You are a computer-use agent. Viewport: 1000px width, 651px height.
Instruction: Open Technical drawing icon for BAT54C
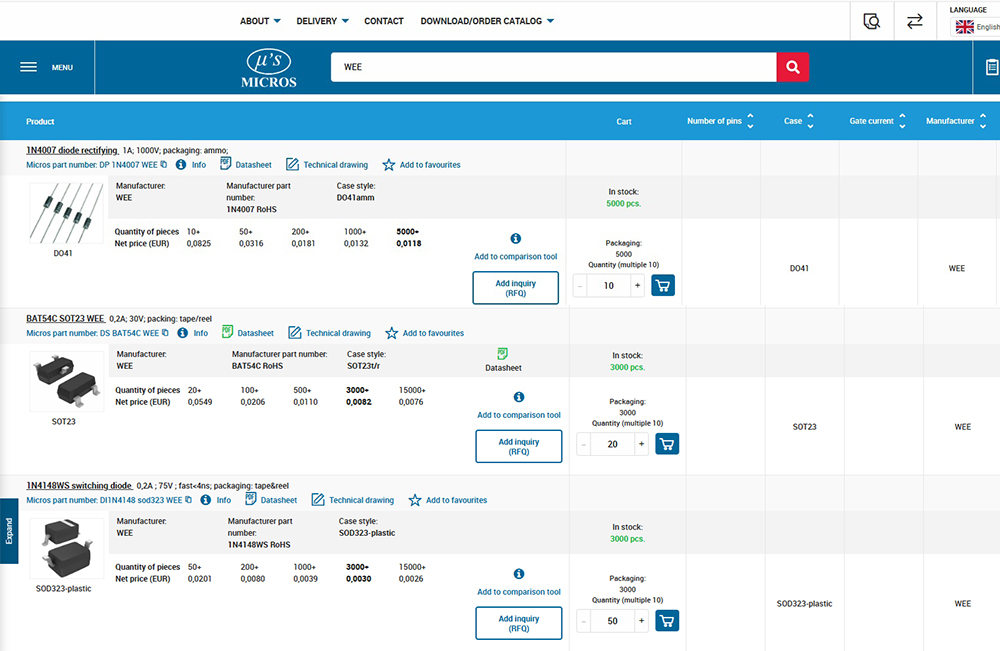coord(295,333)
